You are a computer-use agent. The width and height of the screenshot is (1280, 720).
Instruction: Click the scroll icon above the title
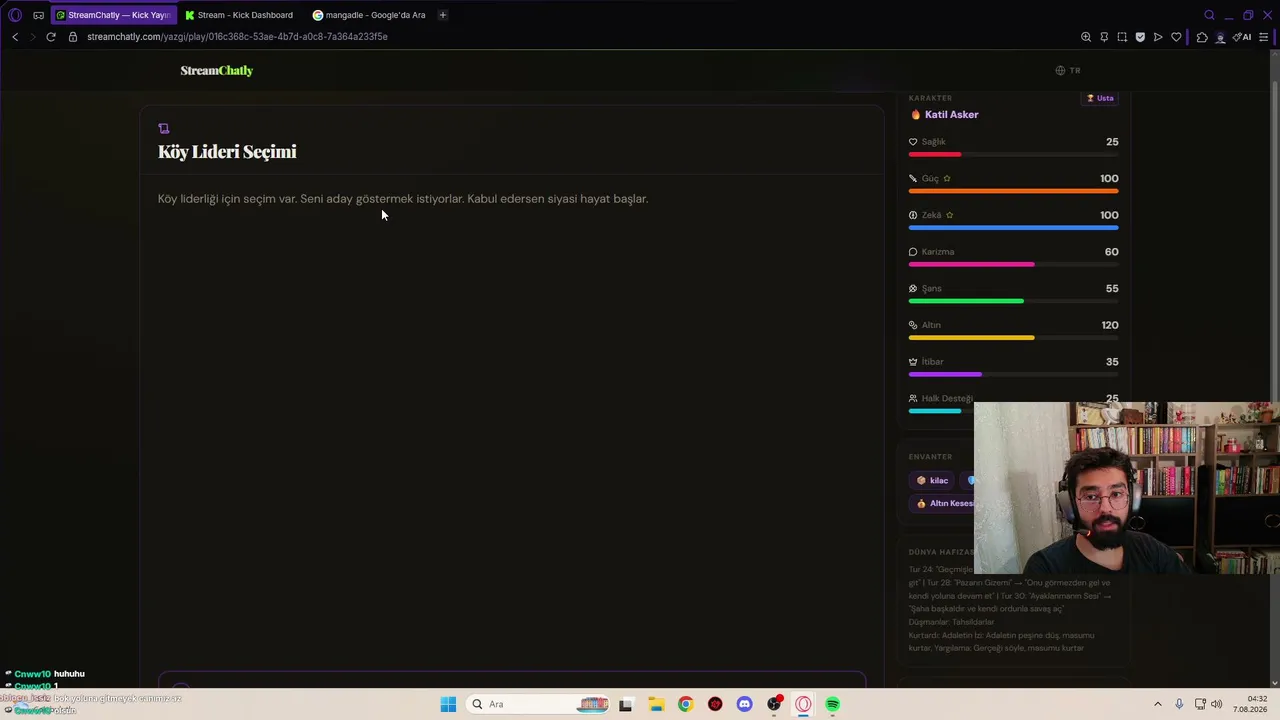tap(164, 128)
